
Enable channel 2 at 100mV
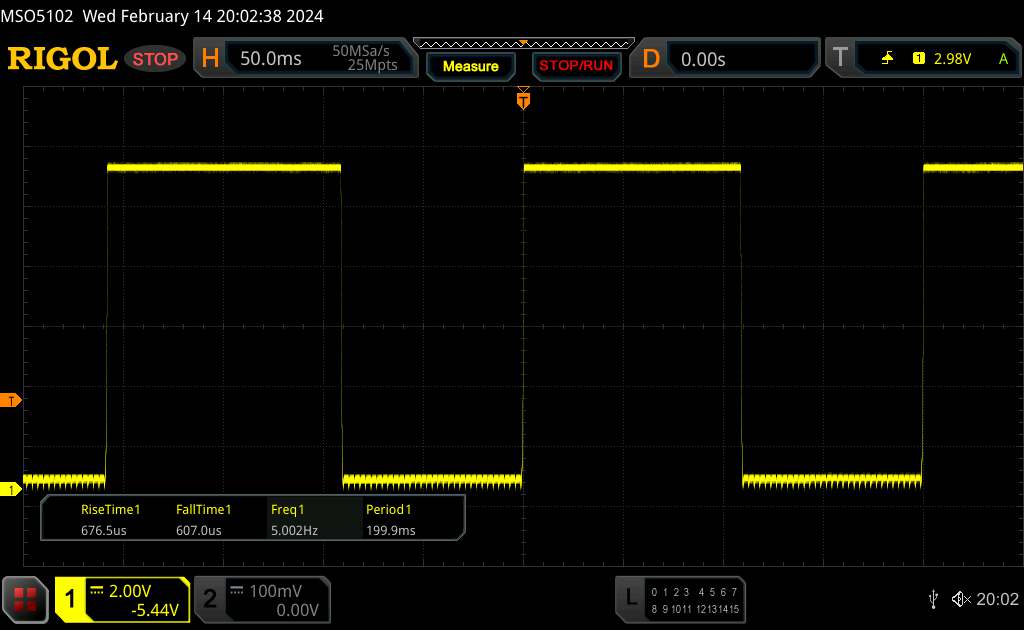[x=261, y=599]
